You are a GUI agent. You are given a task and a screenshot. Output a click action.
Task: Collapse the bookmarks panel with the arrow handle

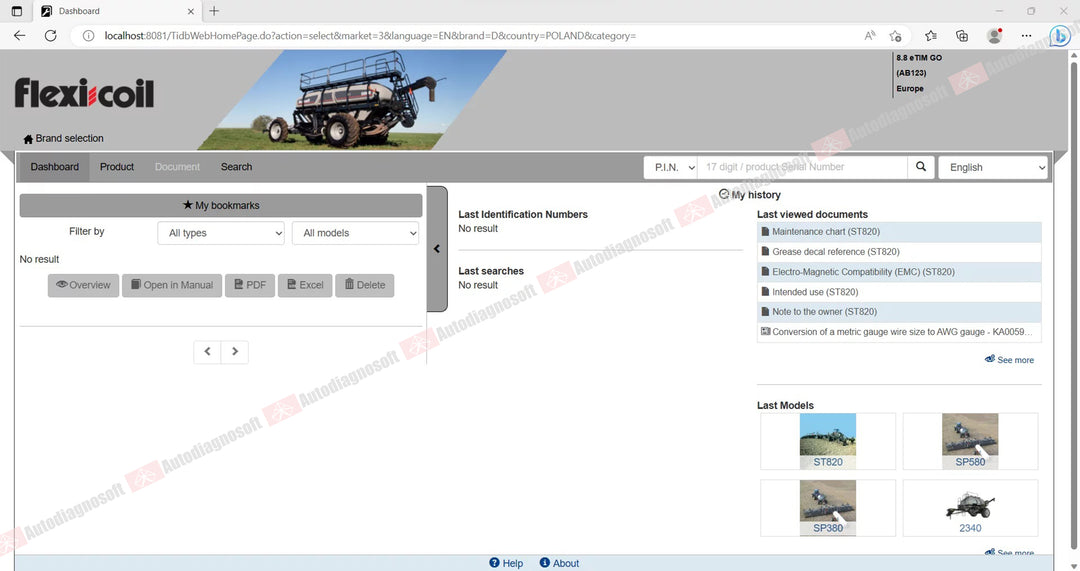(x=437, y=249)
